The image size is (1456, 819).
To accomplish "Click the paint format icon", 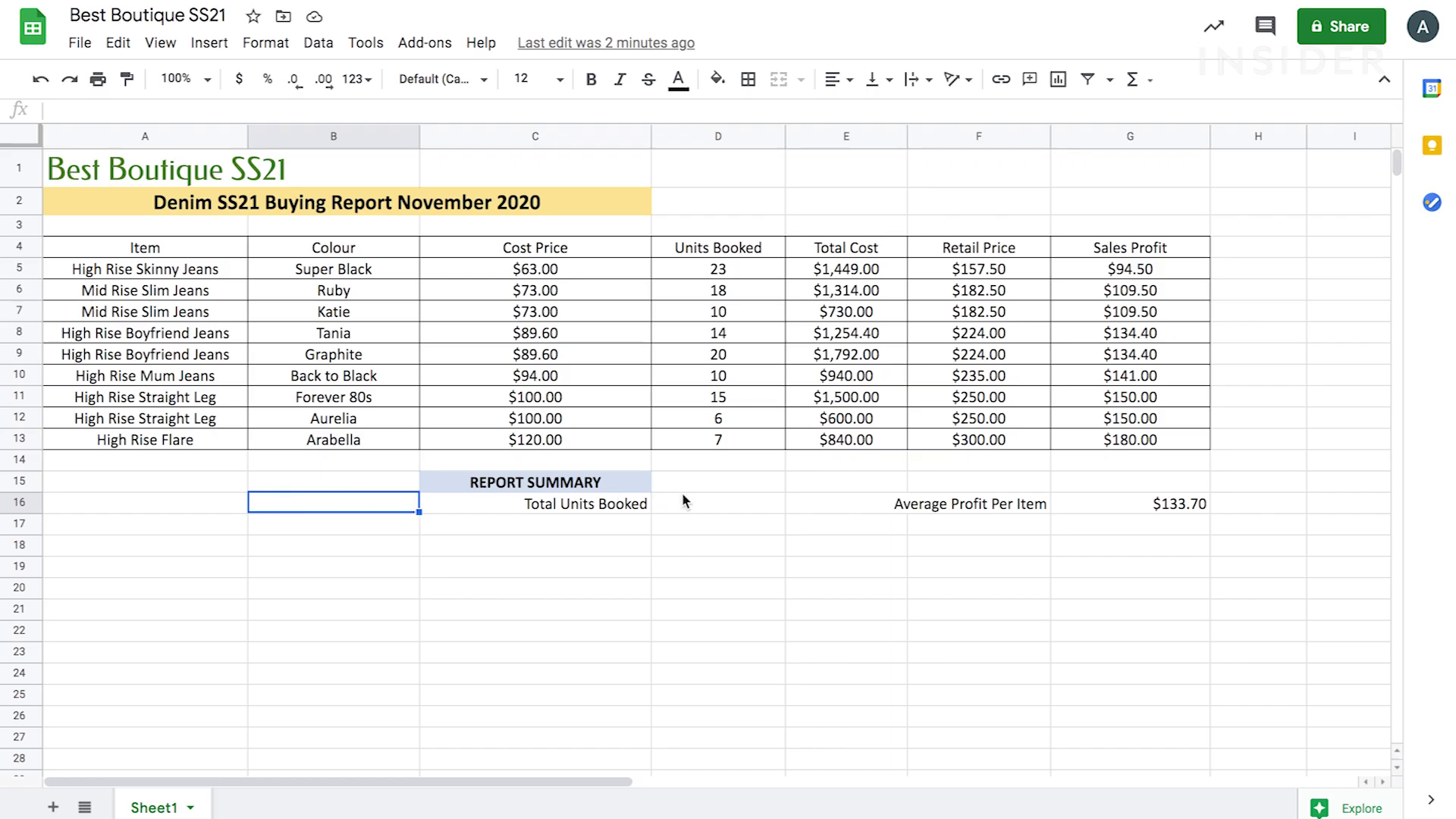I will [x=127, y=79].
